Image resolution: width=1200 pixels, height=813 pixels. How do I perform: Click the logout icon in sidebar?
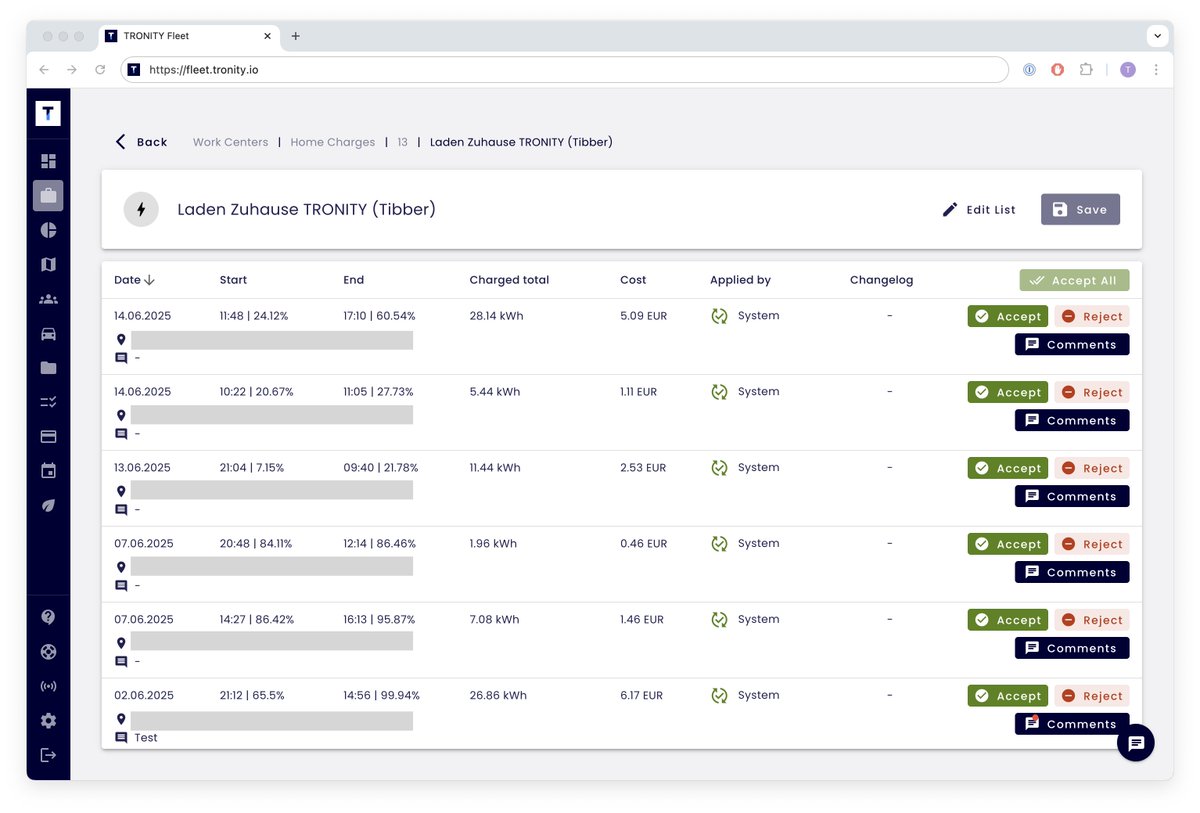click(48, 755)
